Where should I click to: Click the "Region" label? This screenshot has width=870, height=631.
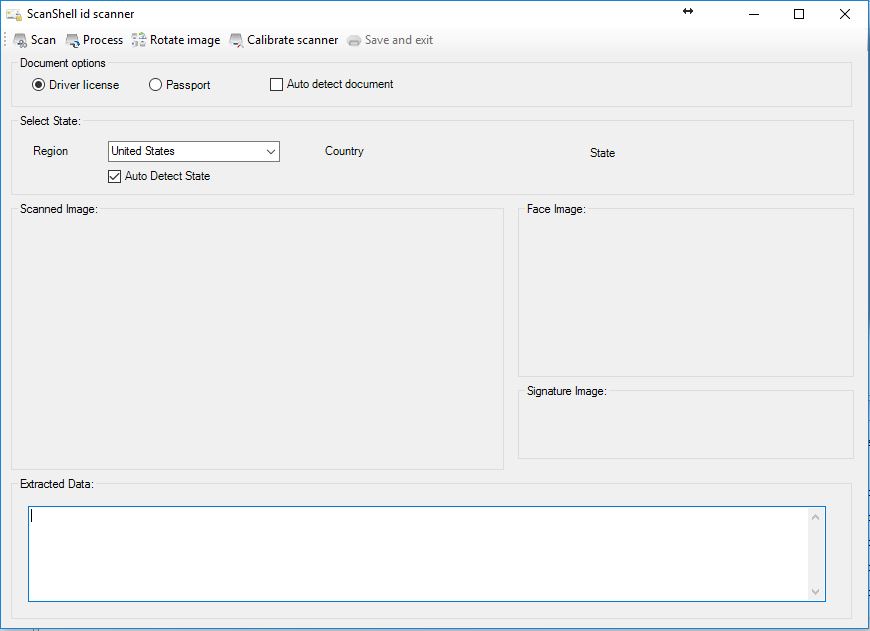50,152
